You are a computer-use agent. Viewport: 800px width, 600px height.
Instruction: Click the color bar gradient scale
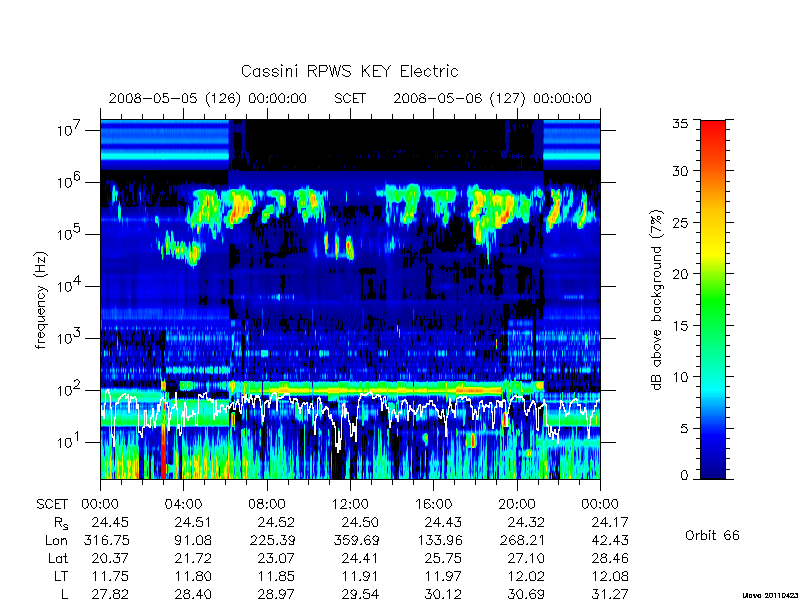713,299
